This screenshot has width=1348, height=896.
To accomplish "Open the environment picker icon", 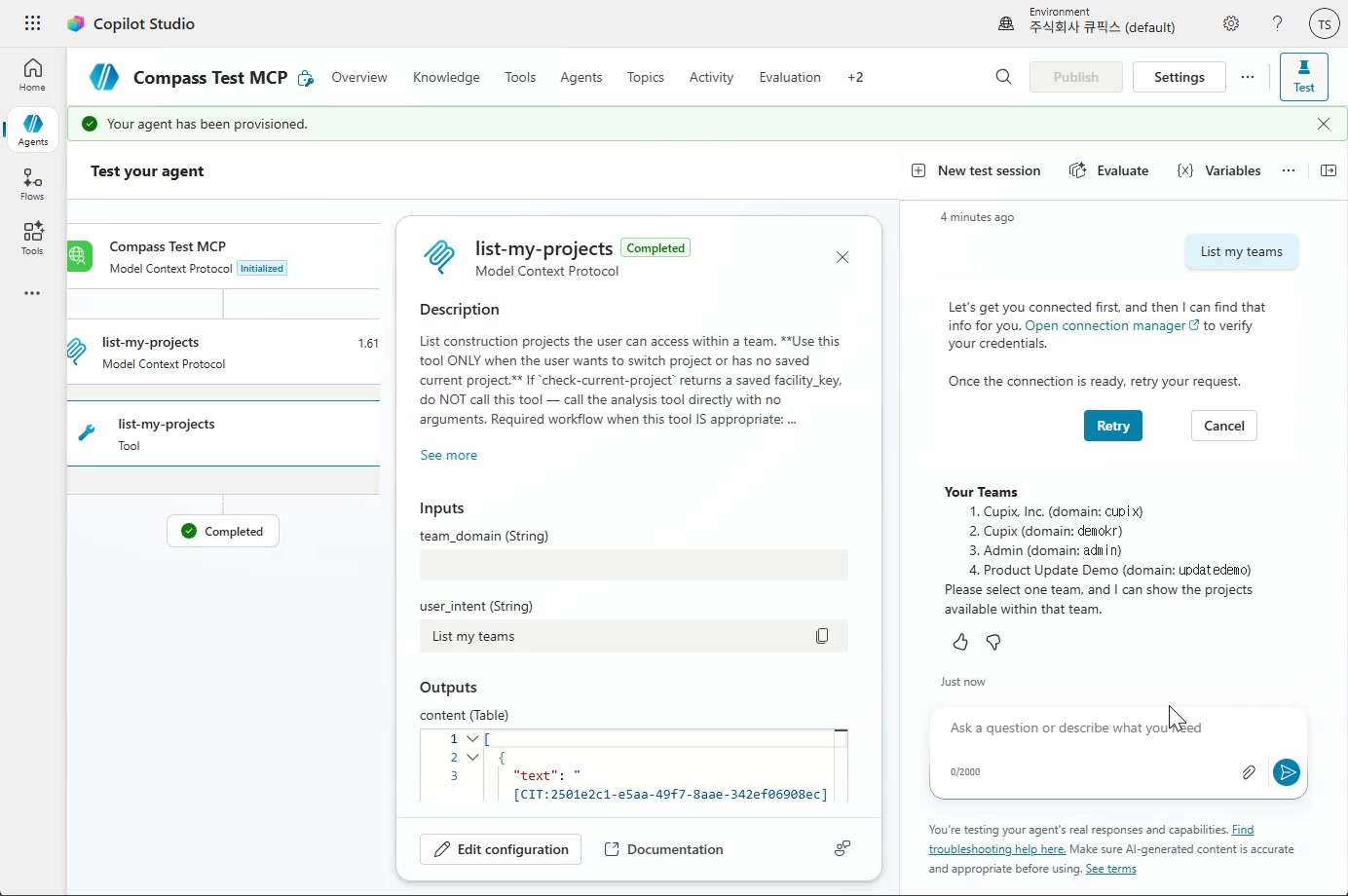I will 1006,23.
